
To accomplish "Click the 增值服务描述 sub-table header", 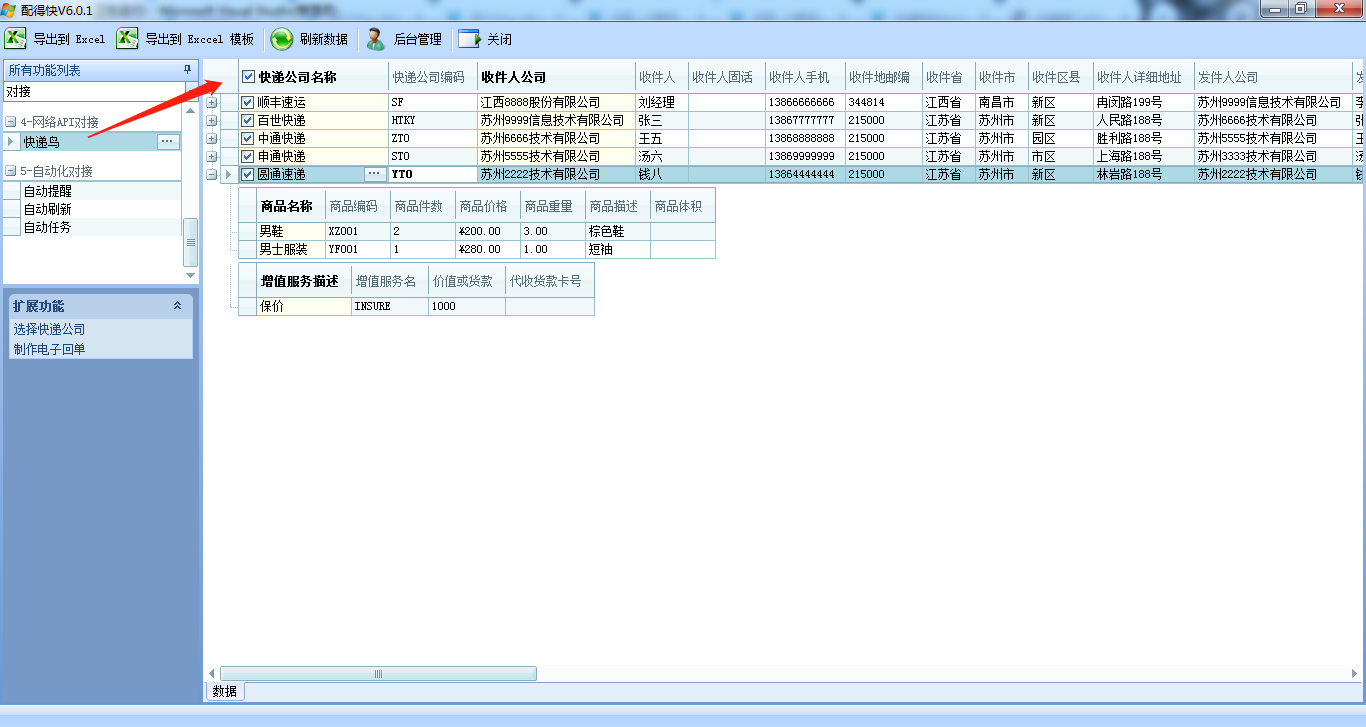I will pyautogui.click(x=304, y=281).
